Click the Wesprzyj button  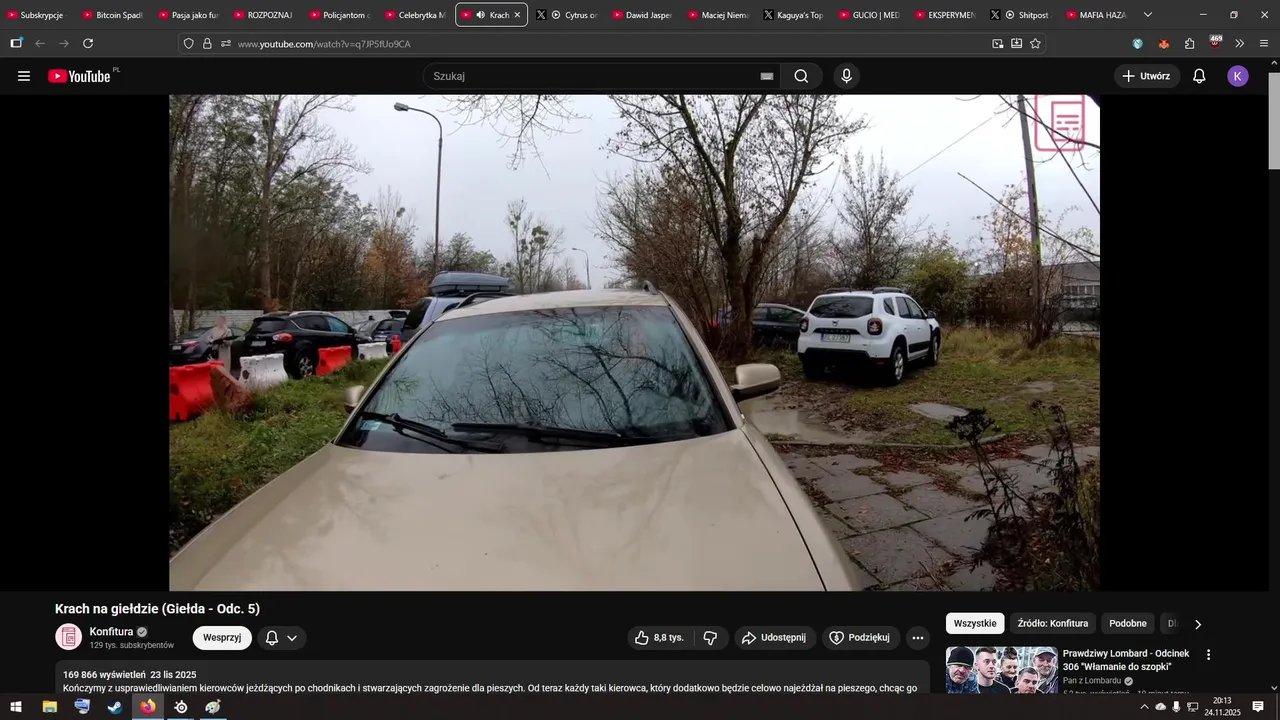point(222,638)
